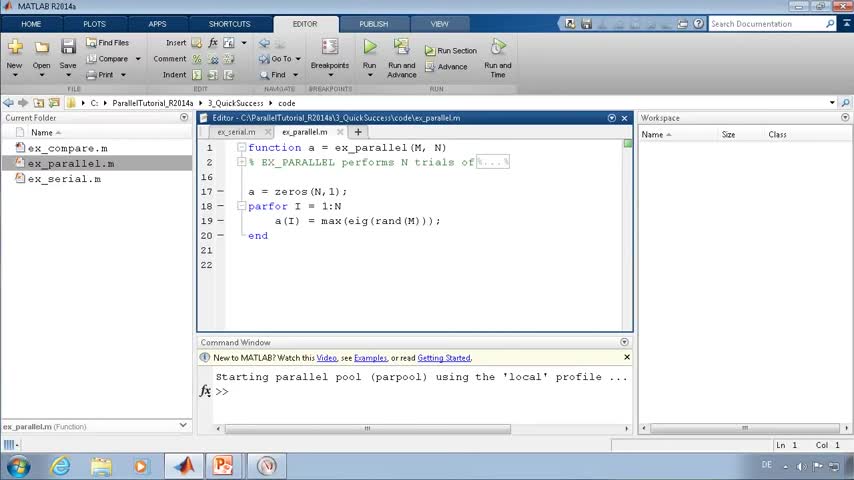
Task: Run the script with green Run button
Action: (x=370, y=47)
